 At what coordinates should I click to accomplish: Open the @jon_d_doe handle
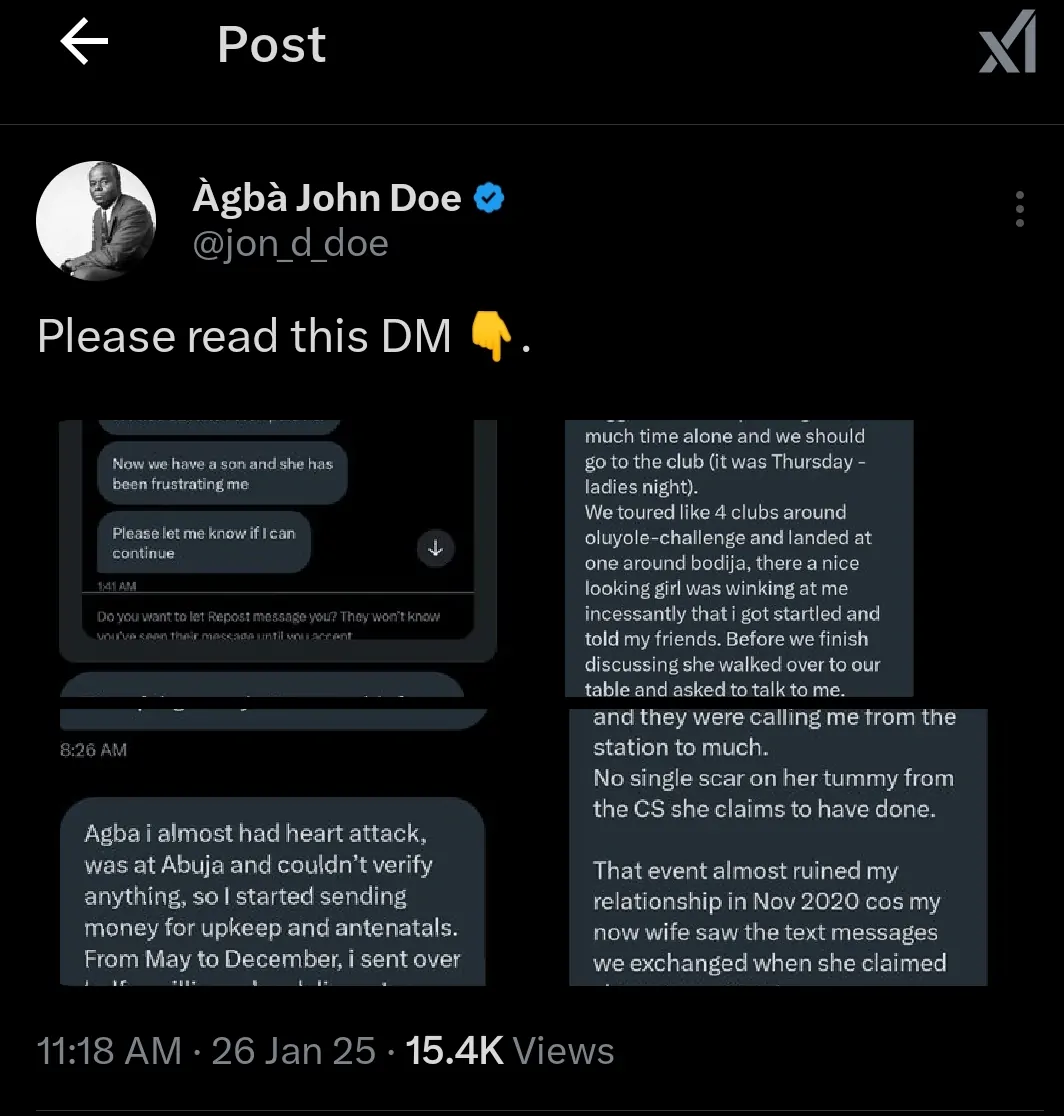(x=290, y=243)
